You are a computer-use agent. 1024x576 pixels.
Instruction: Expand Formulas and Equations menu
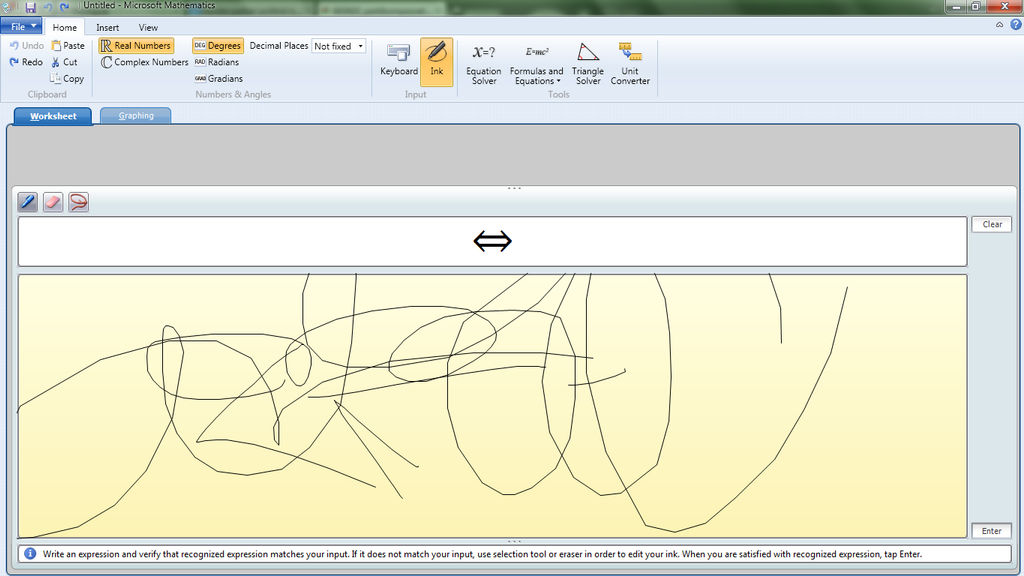point(536,63)
